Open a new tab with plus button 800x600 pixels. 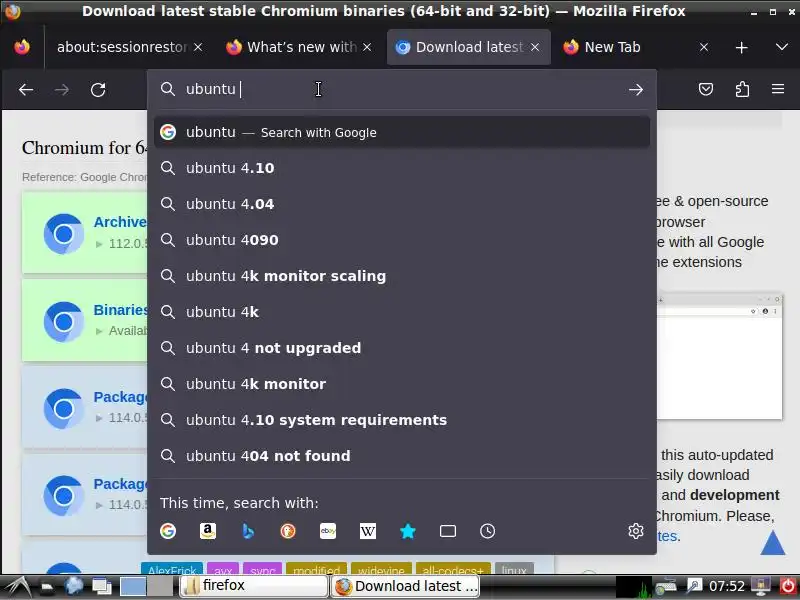point(741,47)
